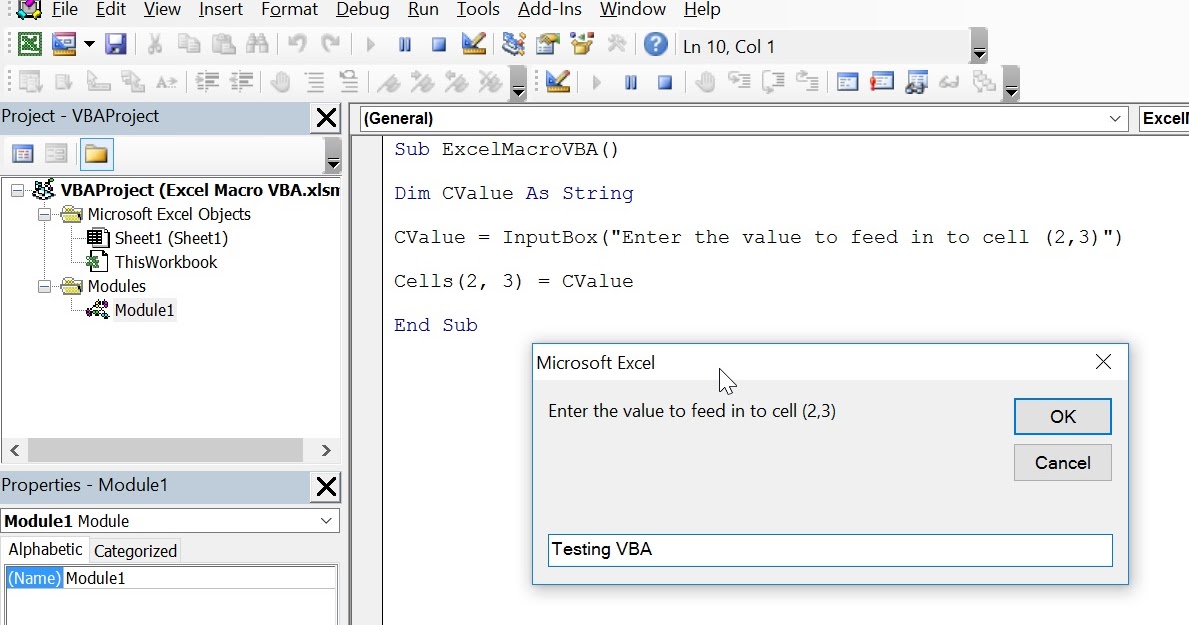Click the Project panel scroll right arrow
Image resolution: width=1189 pixels, height=625 pixels.
click(326, 451)
